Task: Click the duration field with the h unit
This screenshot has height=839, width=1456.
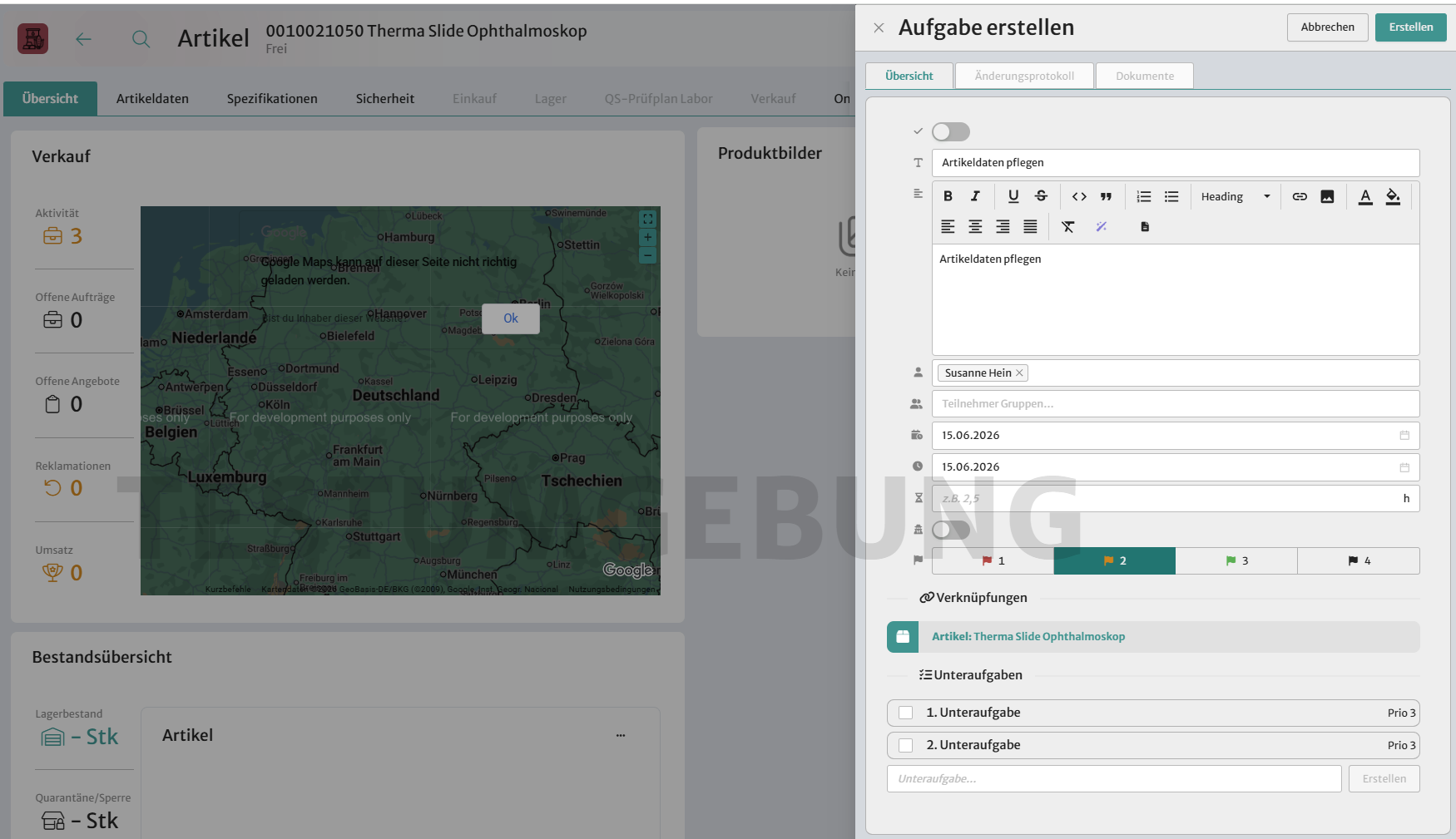Action: point(1176,499)
